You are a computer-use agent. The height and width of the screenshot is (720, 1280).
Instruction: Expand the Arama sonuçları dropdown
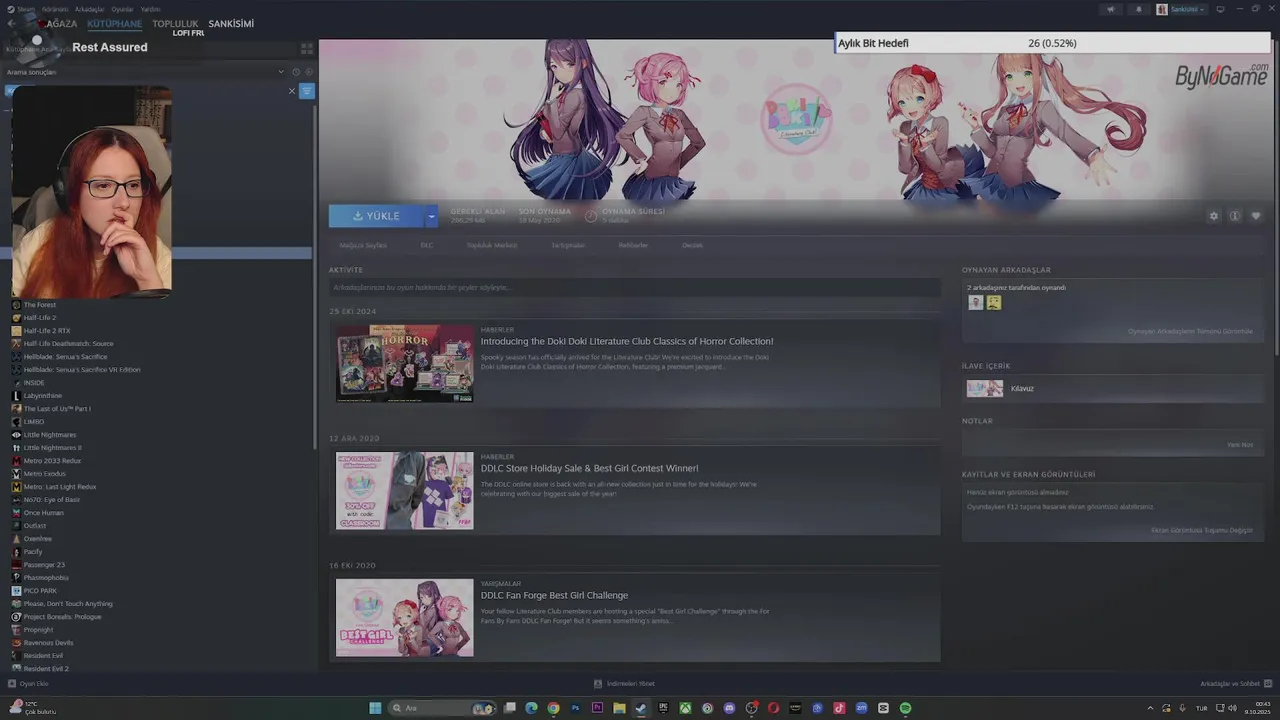(281, 72)
